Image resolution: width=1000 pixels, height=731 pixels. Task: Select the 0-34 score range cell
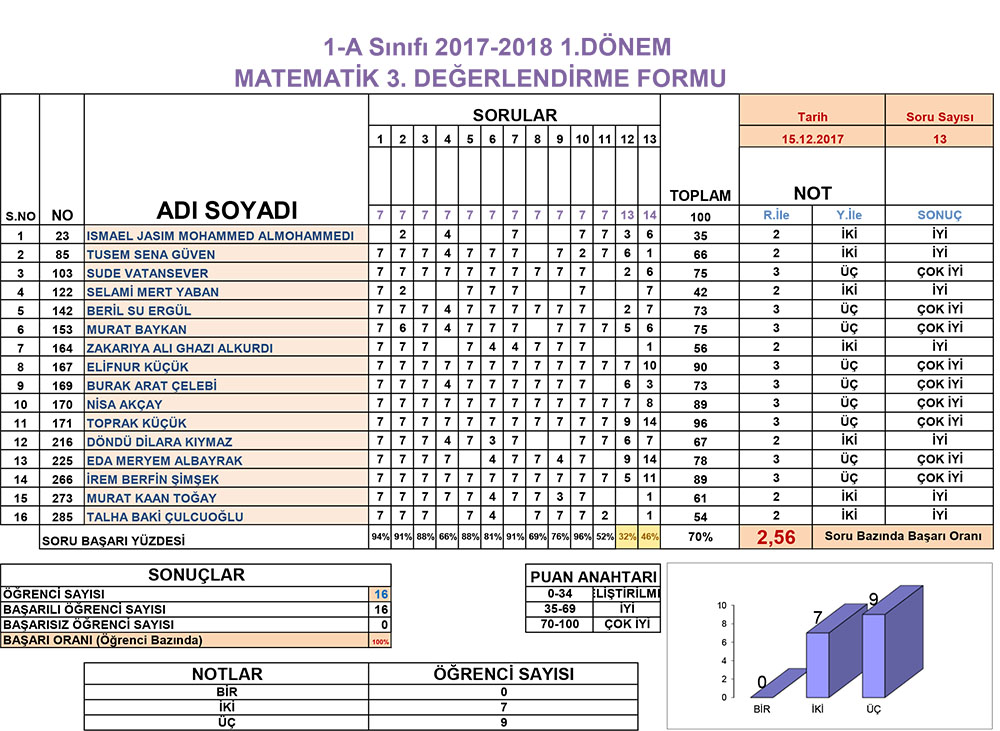pos(559,593)
